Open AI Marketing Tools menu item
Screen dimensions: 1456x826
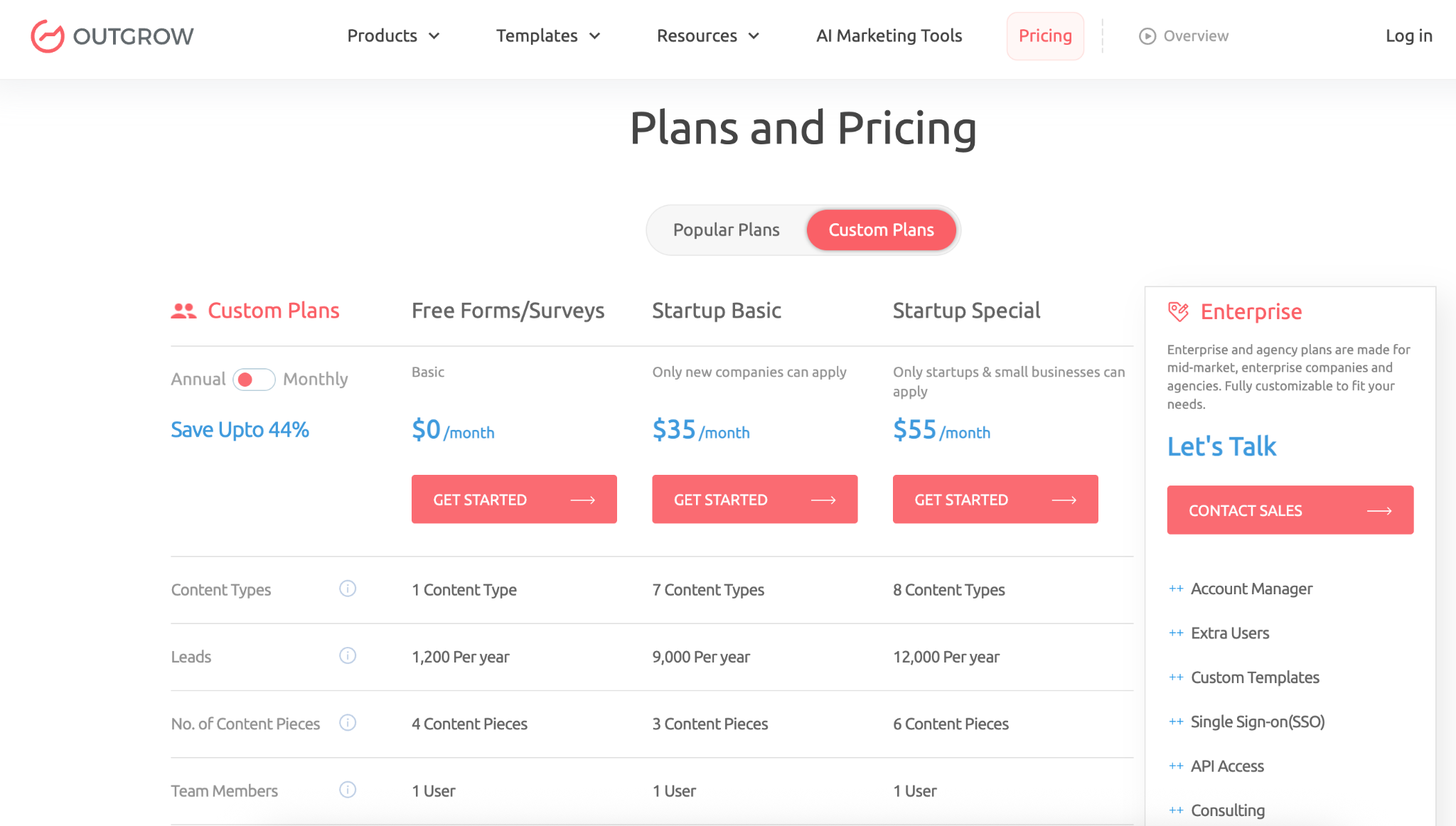point(889,36)
